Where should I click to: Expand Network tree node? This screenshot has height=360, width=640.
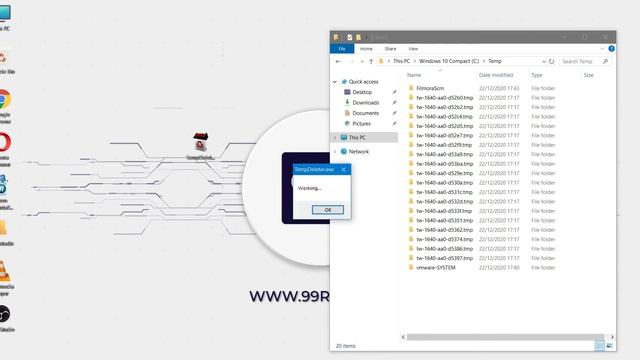point(335,151)
